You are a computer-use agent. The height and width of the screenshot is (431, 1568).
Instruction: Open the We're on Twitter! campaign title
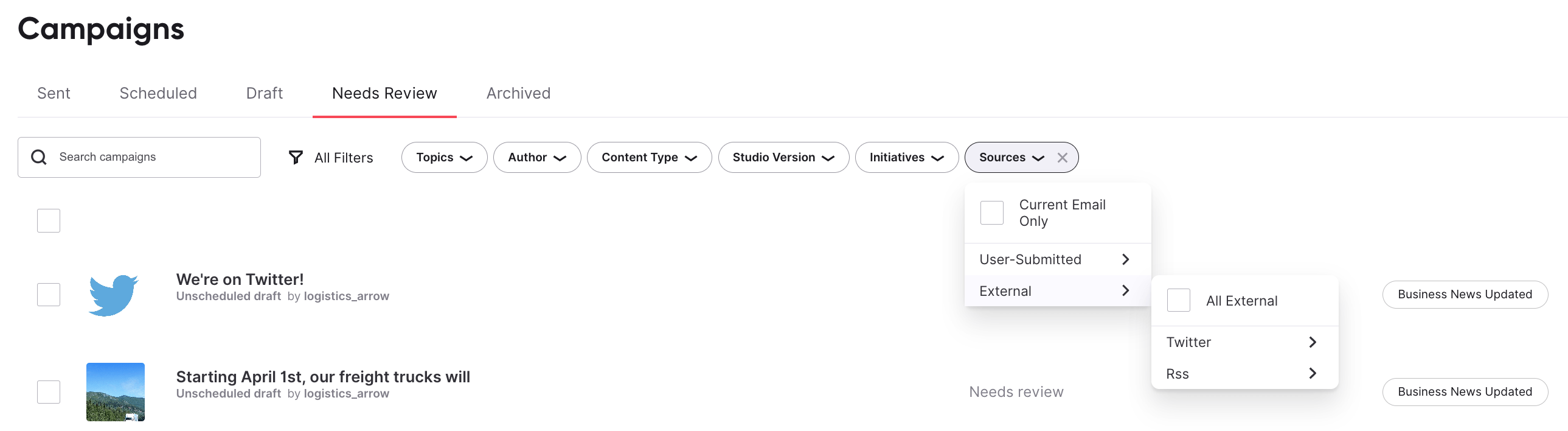(x=240, y=279)
